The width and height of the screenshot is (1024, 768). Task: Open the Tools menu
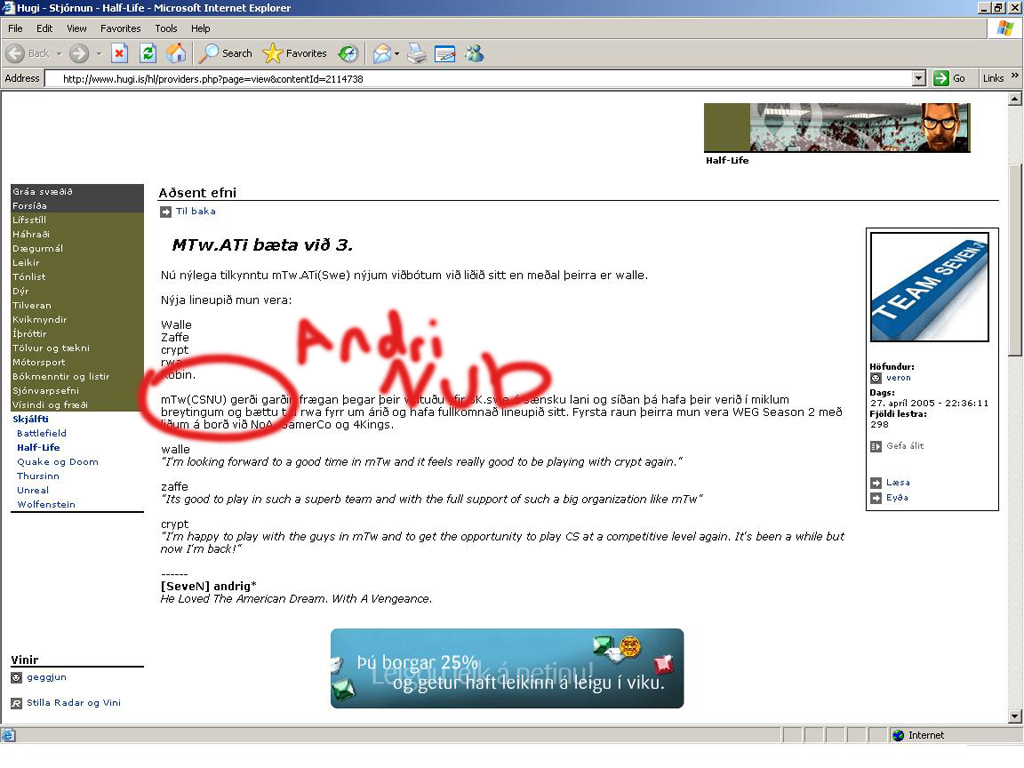(166, 29)
